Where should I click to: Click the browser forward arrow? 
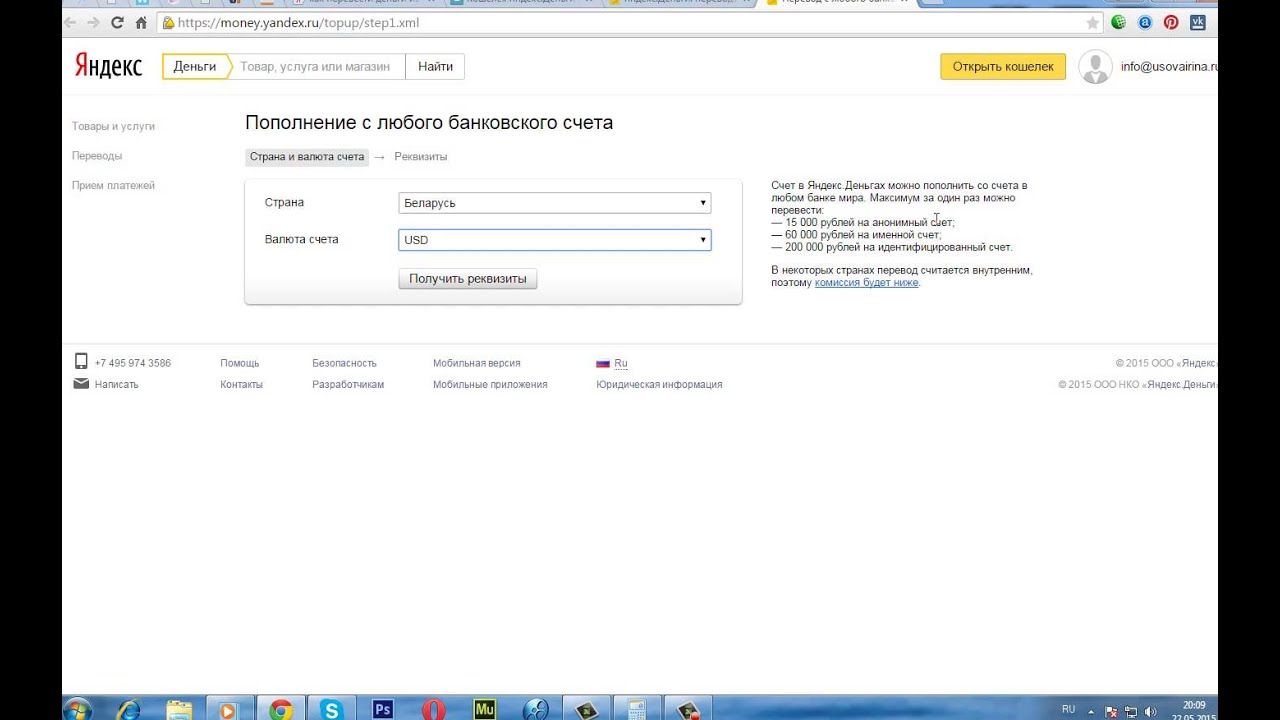click(x=94, y=22)
